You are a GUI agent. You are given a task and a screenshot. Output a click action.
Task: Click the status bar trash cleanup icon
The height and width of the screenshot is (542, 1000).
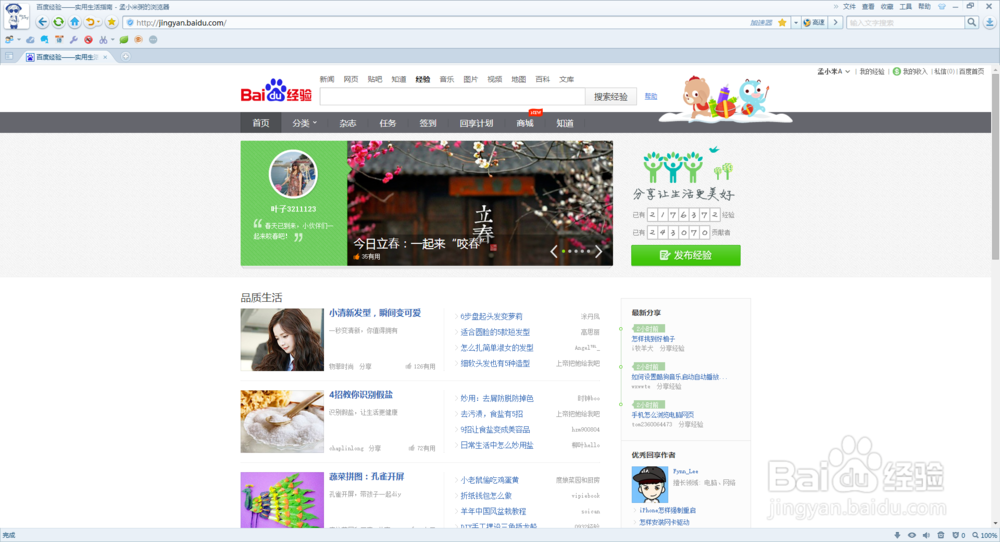click(941, 536)
